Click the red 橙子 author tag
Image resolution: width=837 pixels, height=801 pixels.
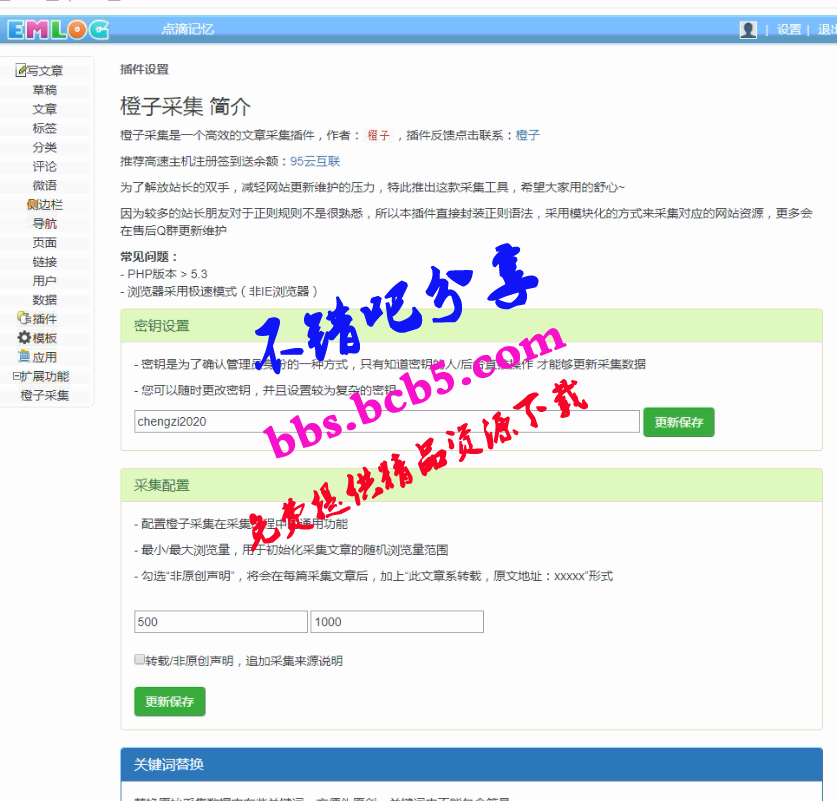tap(378, 136)
